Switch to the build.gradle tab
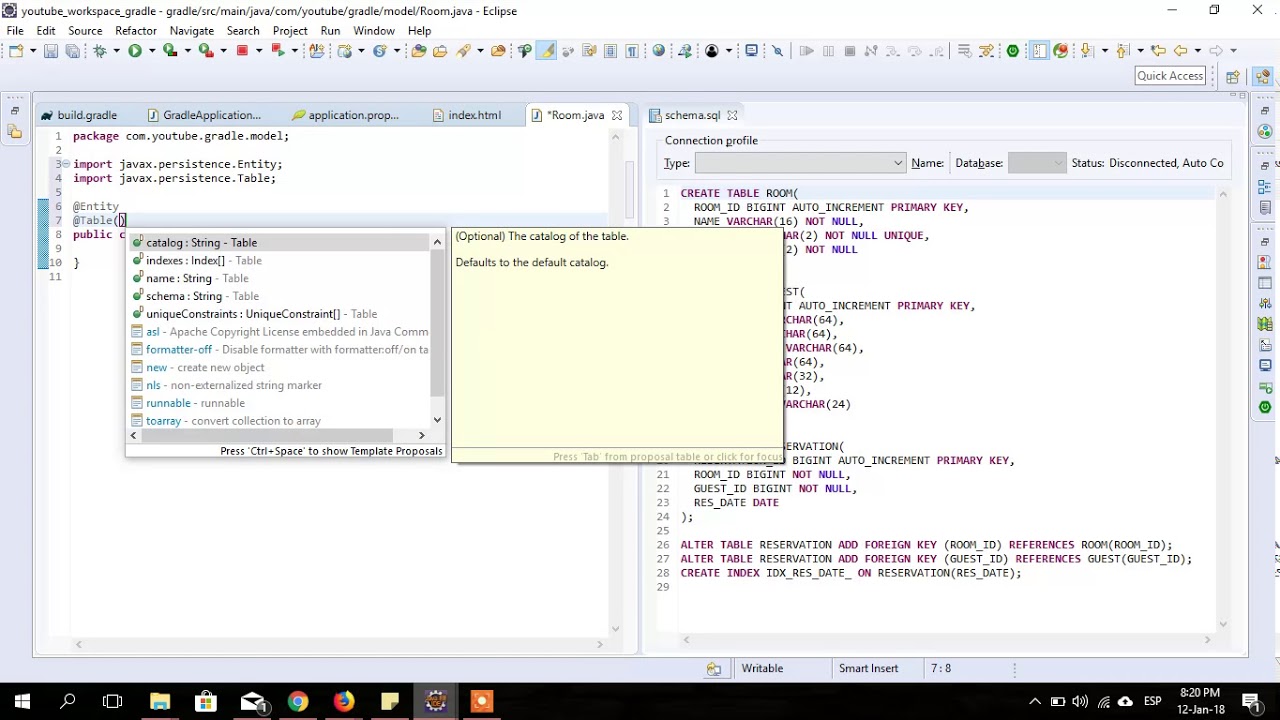Screen dimensions: 1280x720 click(87, 115)
